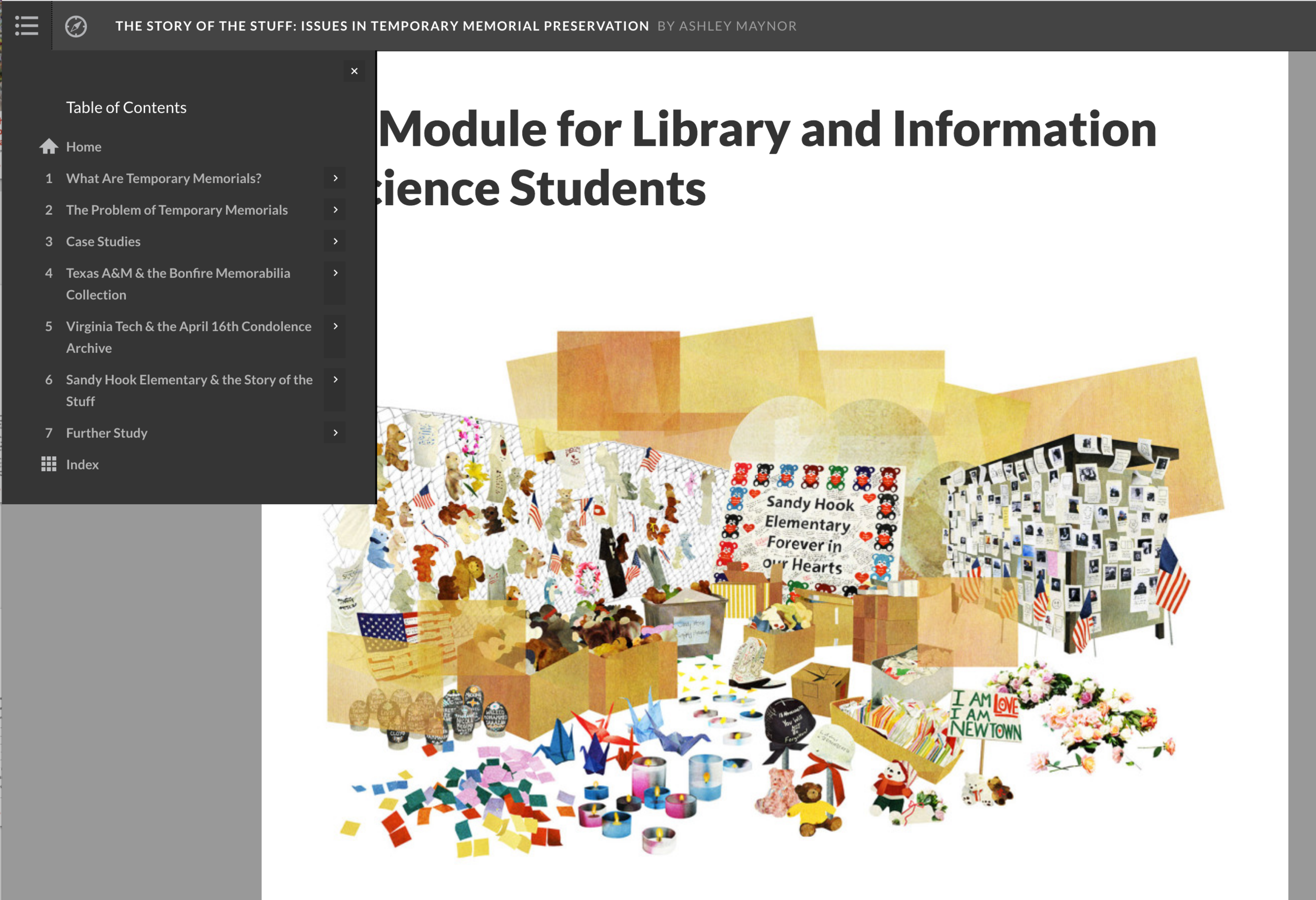The image size is (1316, 900).
Task: Expand the Further Study chevron
Action: [x=335, y=433]
